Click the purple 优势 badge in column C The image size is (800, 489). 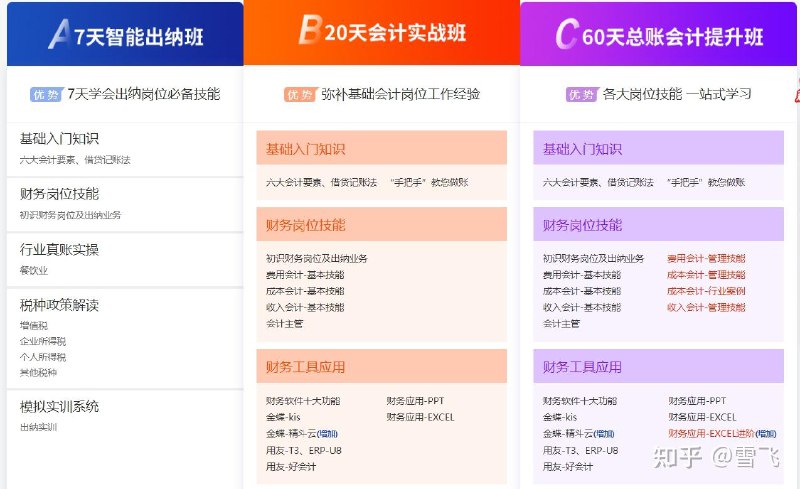581,94
